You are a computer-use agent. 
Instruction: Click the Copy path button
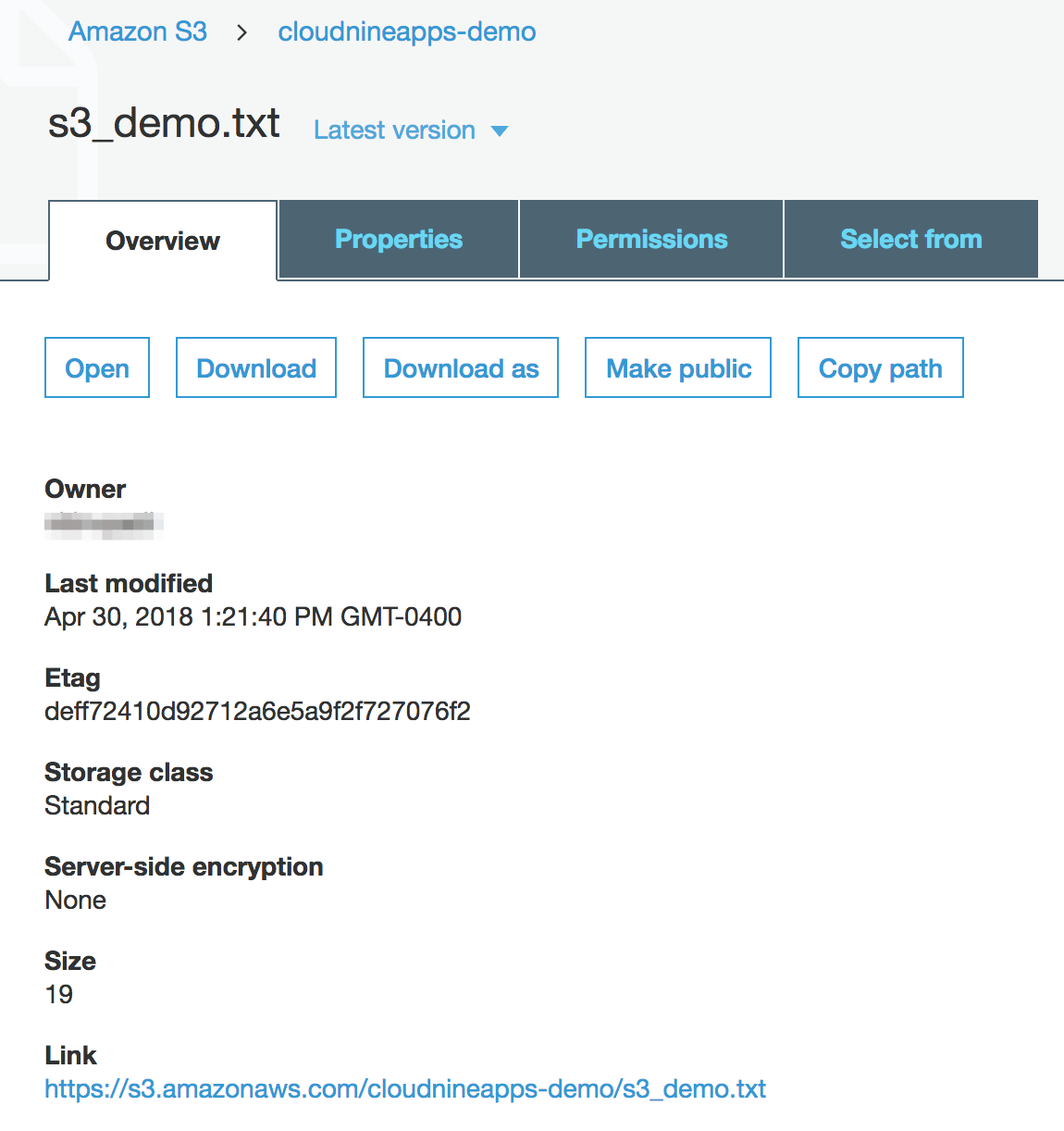tap(881, 367)
